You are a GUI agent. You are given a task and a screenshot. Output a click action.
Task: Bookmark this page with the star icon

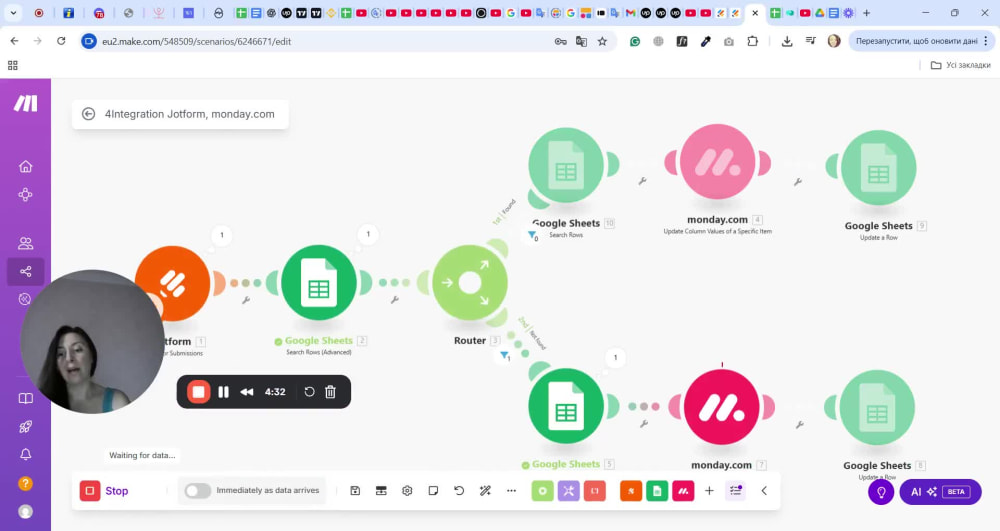tap(602, 41)
